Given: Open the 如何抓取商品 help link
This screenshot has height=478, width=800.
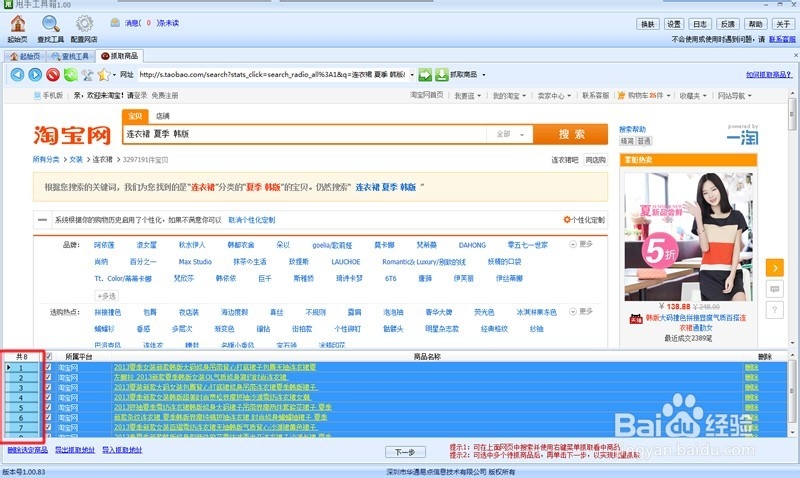Looking at the screenshot, I should (769, 74).
